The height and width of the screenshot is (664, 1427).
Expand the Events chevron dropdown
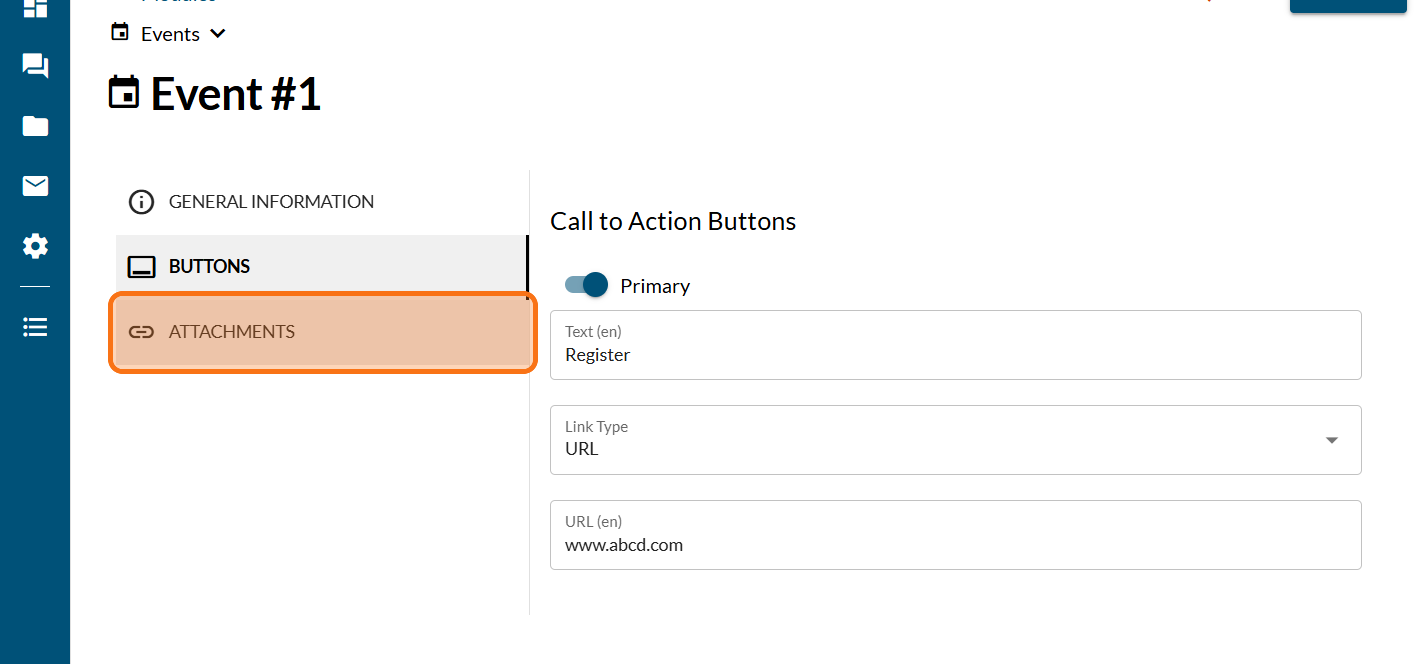pyautogui.click(x=218, y=34)
